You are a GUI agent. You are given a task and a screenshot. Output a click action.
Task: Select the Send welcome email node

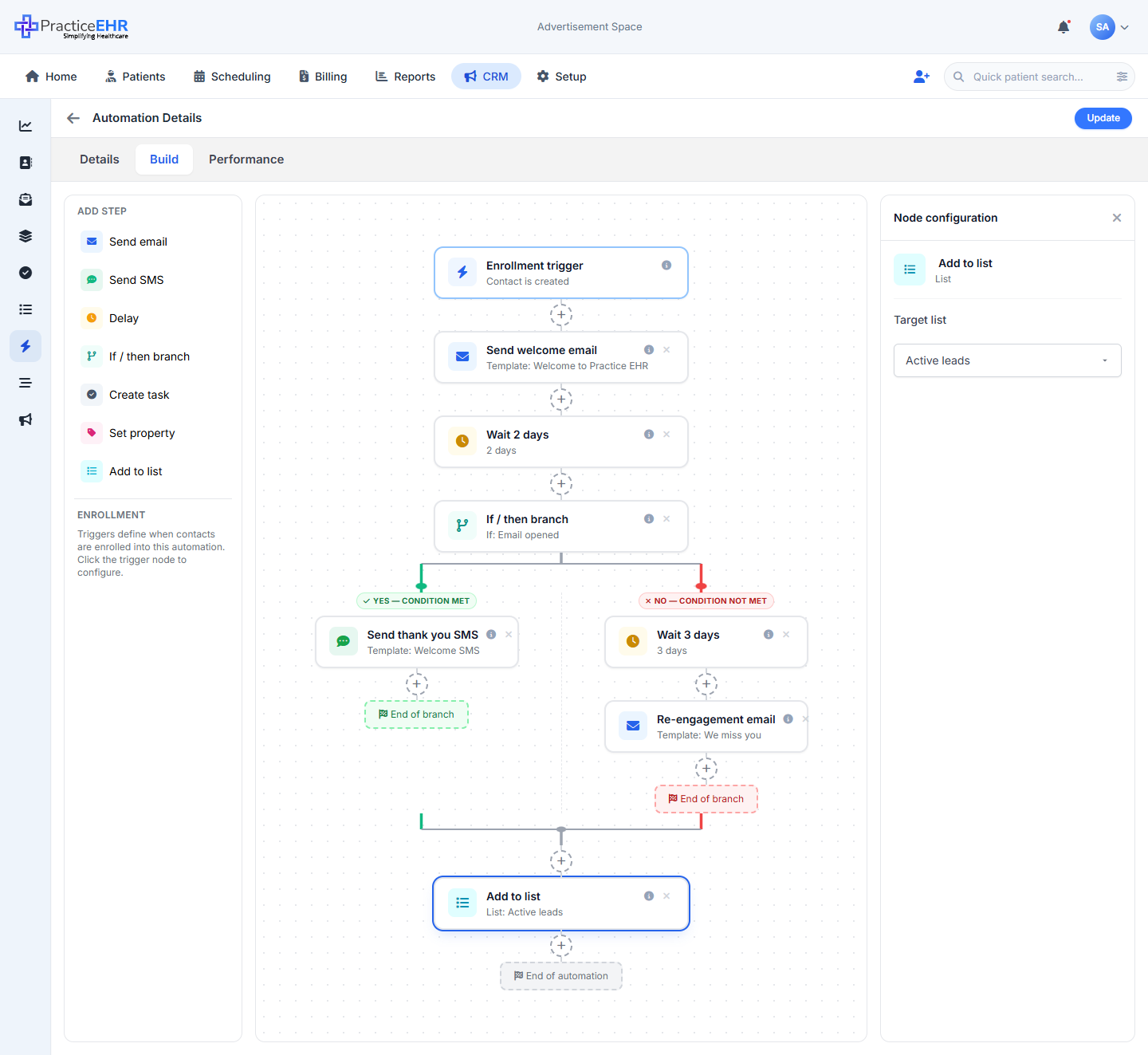pyautogui.click(x=561, y=357)
